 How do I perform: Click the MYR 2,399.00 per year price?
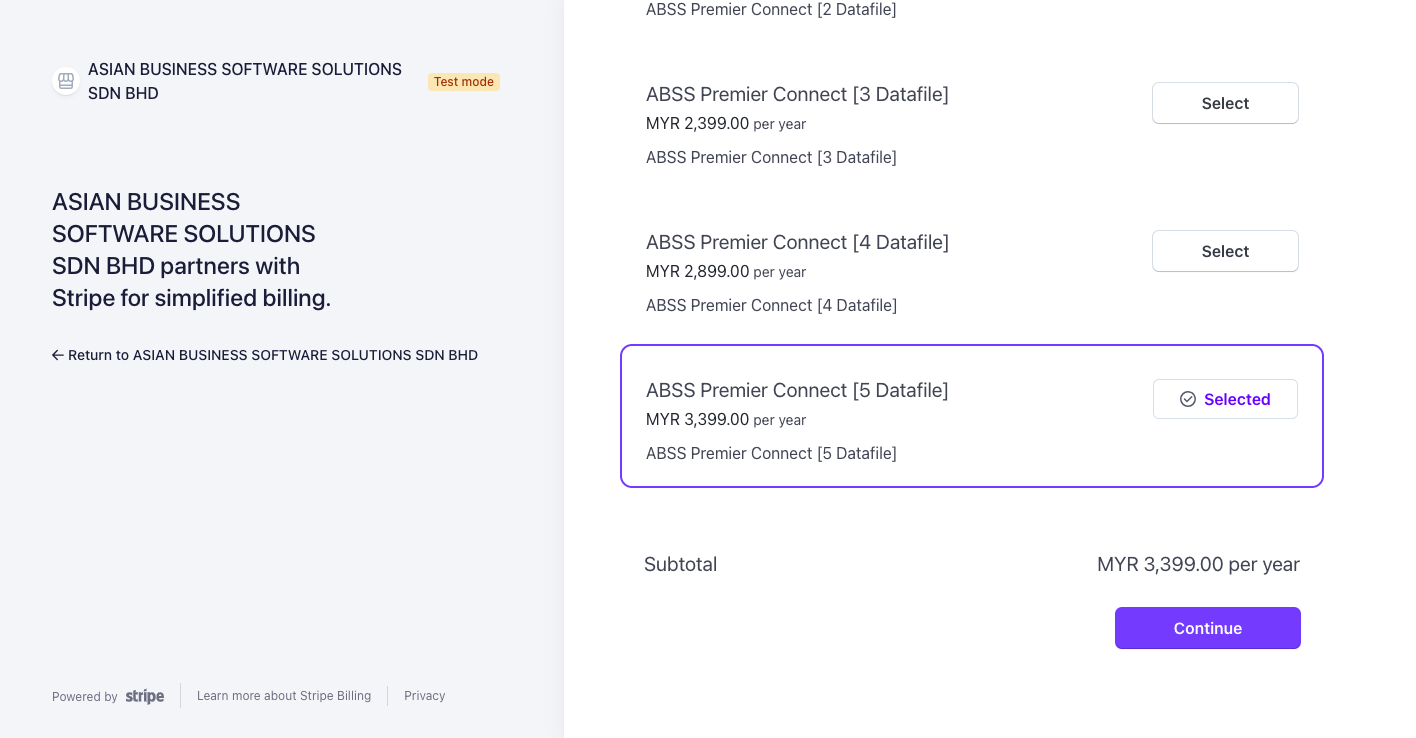click(x=726, y=124)
